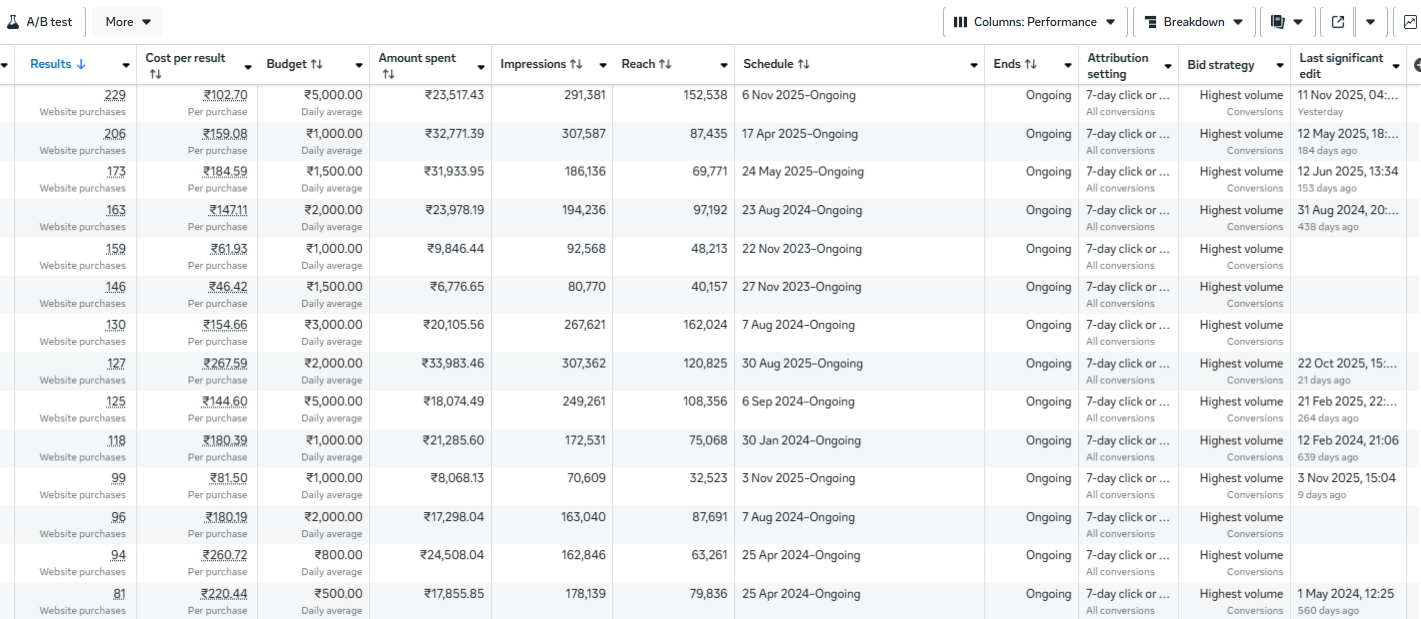Viewport: 1421px width, 619px height.
Task: Reverse sort using Results down arrow
Action: tap(81, 65)
